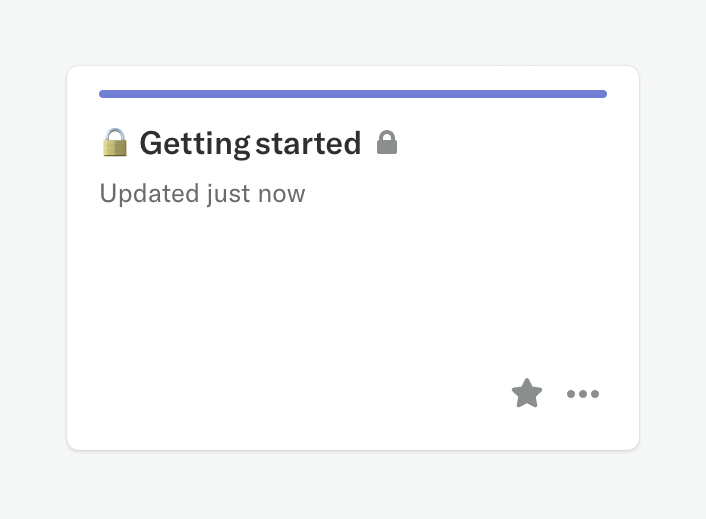Image resolution: width=706 pixels, height=519 pixels.
Task: Click the Updated just now timestamp
Action: click(x=202, y=193)
